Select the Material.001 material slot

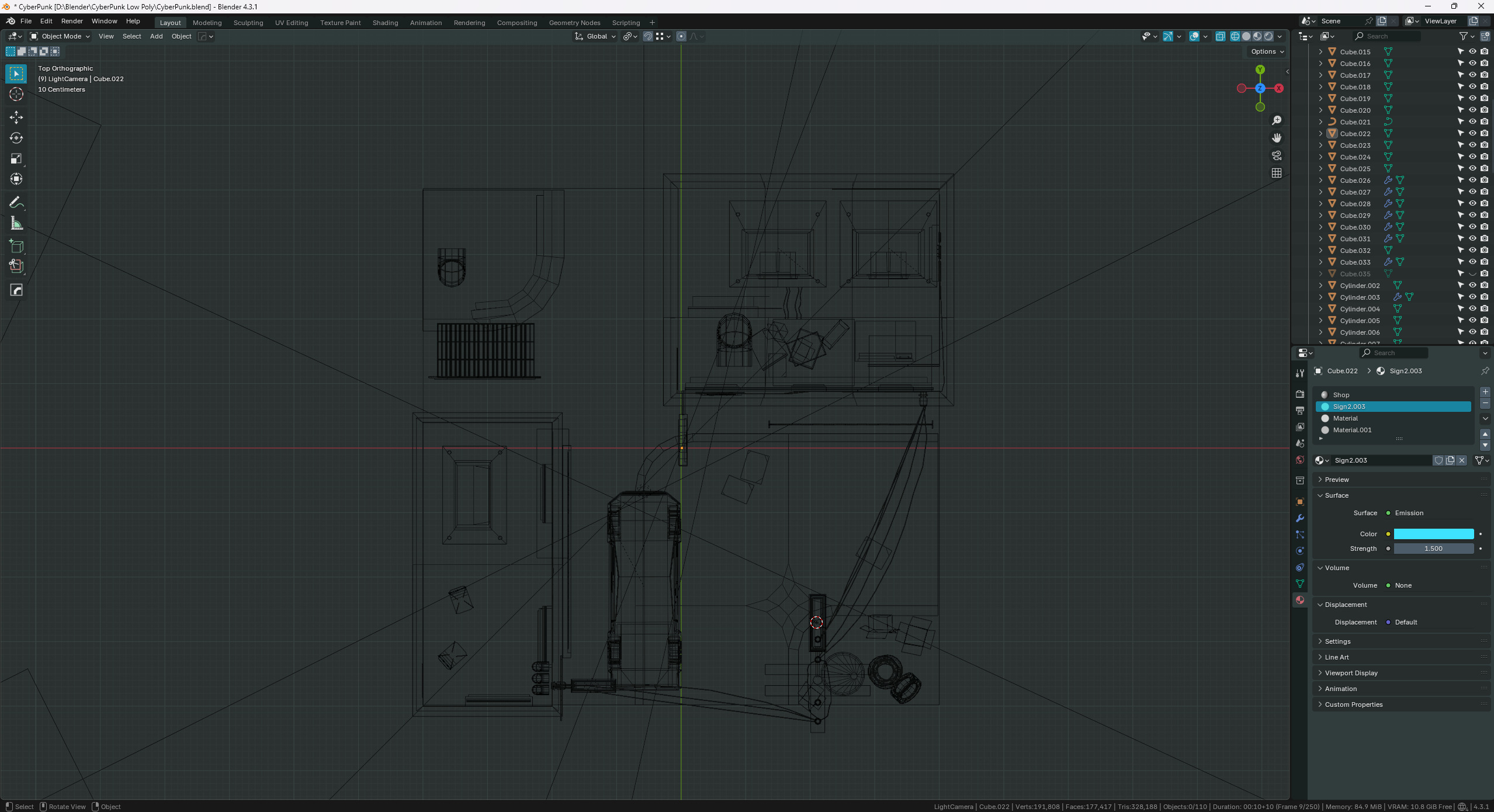pos(1352,430)
